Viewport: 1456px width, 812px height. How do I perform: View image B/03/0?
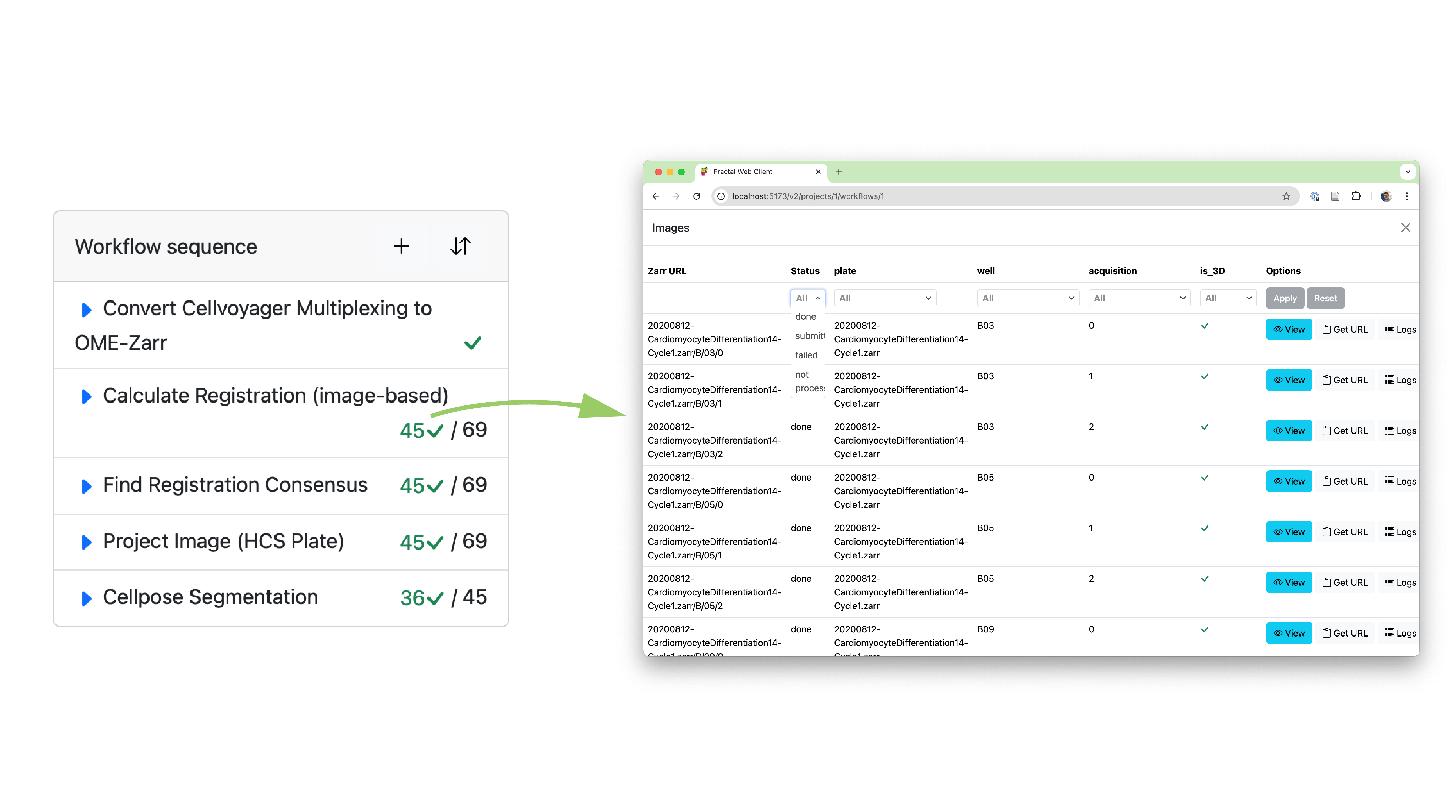(x=1289, y=330)
